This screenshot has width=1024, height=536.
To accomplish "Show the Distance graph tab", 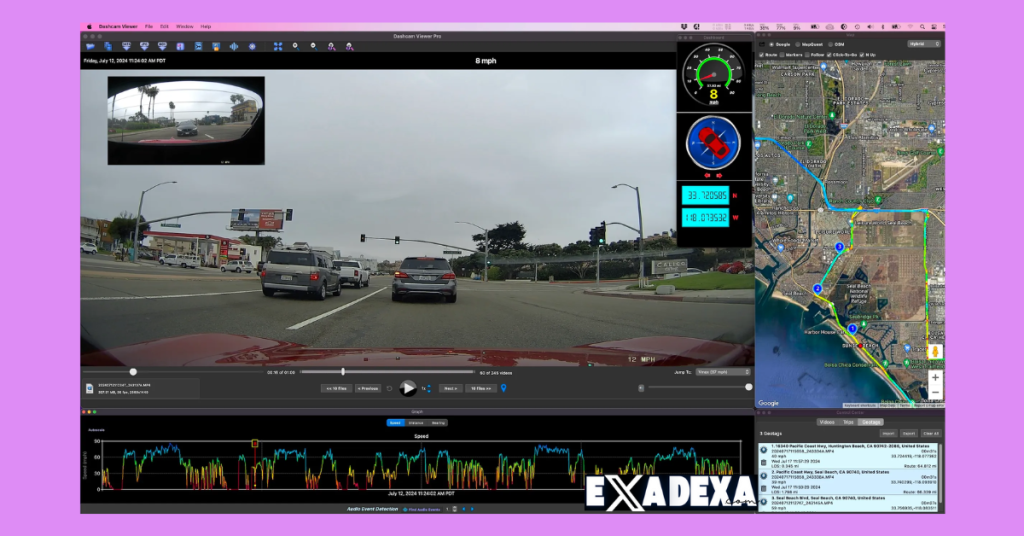I will (x=416, y=423).
